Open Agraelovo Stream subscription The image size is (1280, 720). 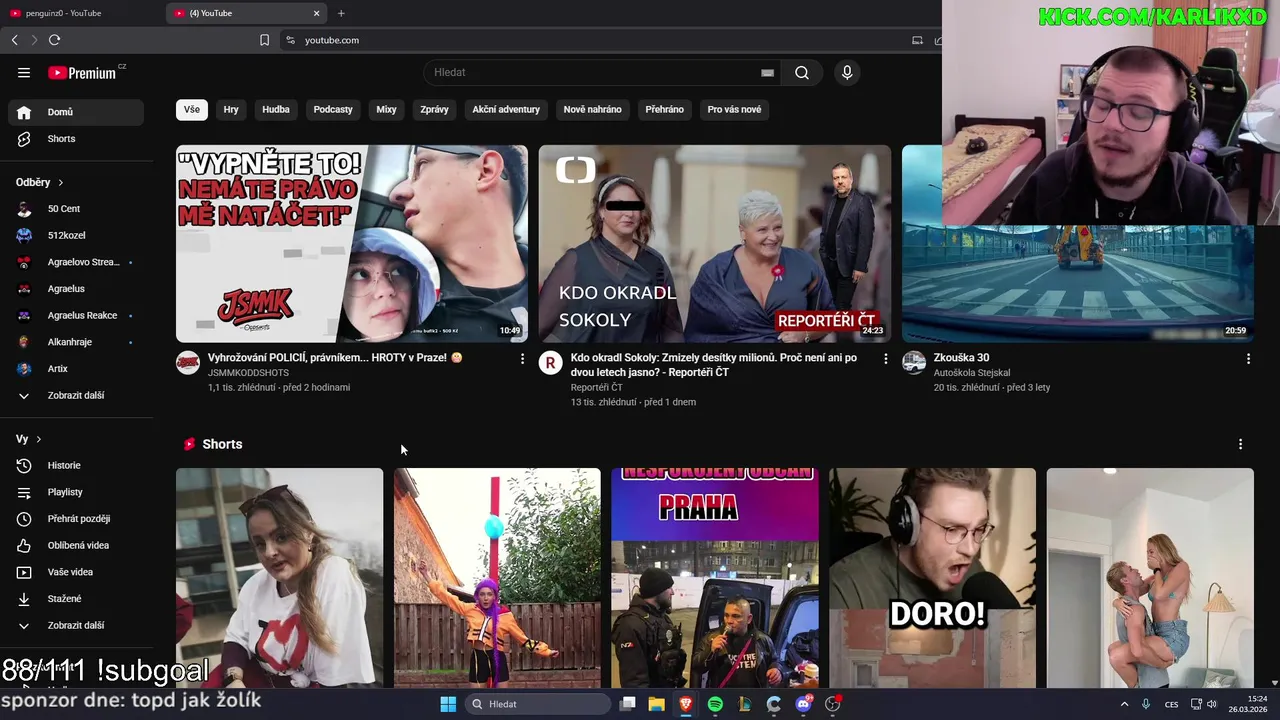[x=76, y=262]
